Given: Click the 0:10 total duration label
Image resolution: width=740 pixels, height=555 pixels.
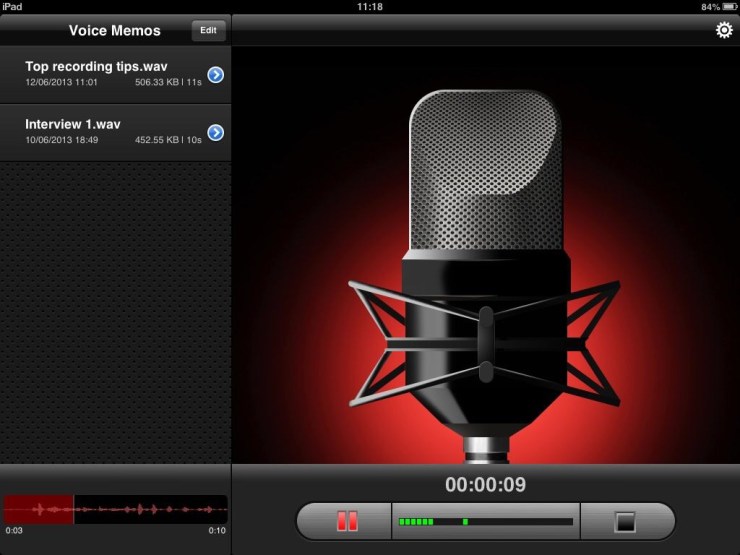Looking at the screenshot, I should [217, 531].
